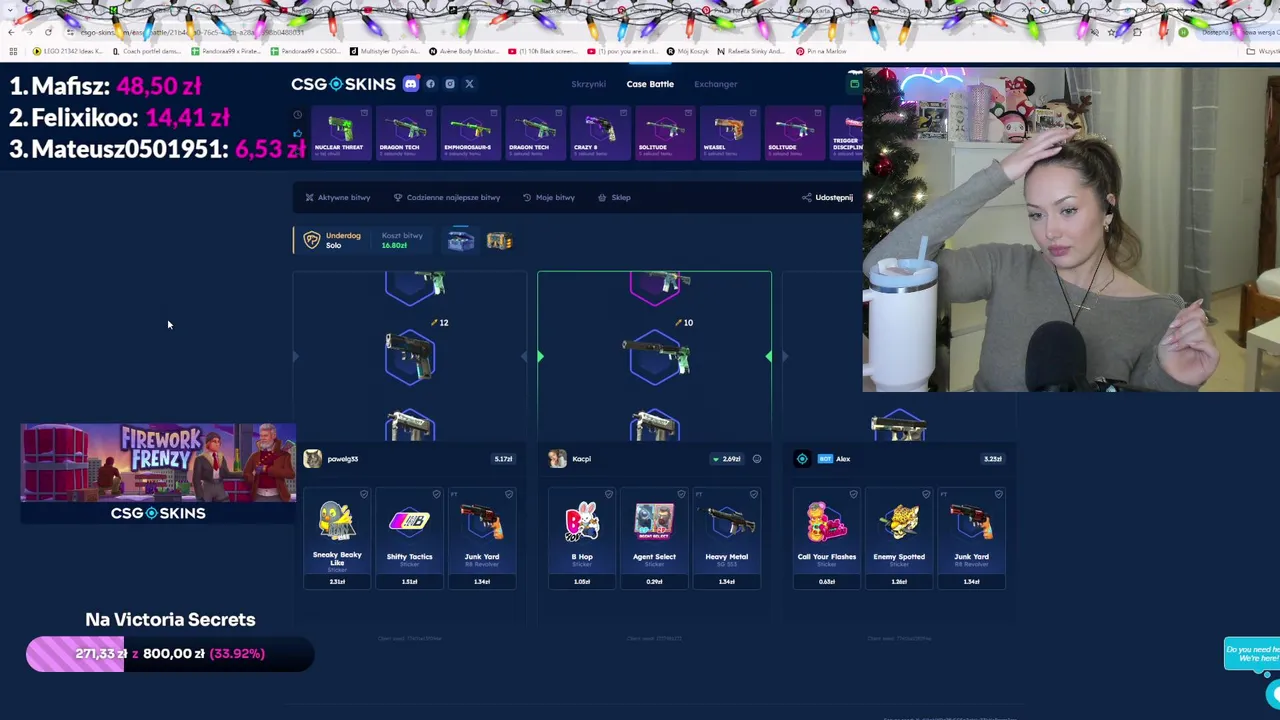Click the shield icon on Call Your Flashes card
Viewport: 1280px width, 720px height.
click(x=853, y=494)
